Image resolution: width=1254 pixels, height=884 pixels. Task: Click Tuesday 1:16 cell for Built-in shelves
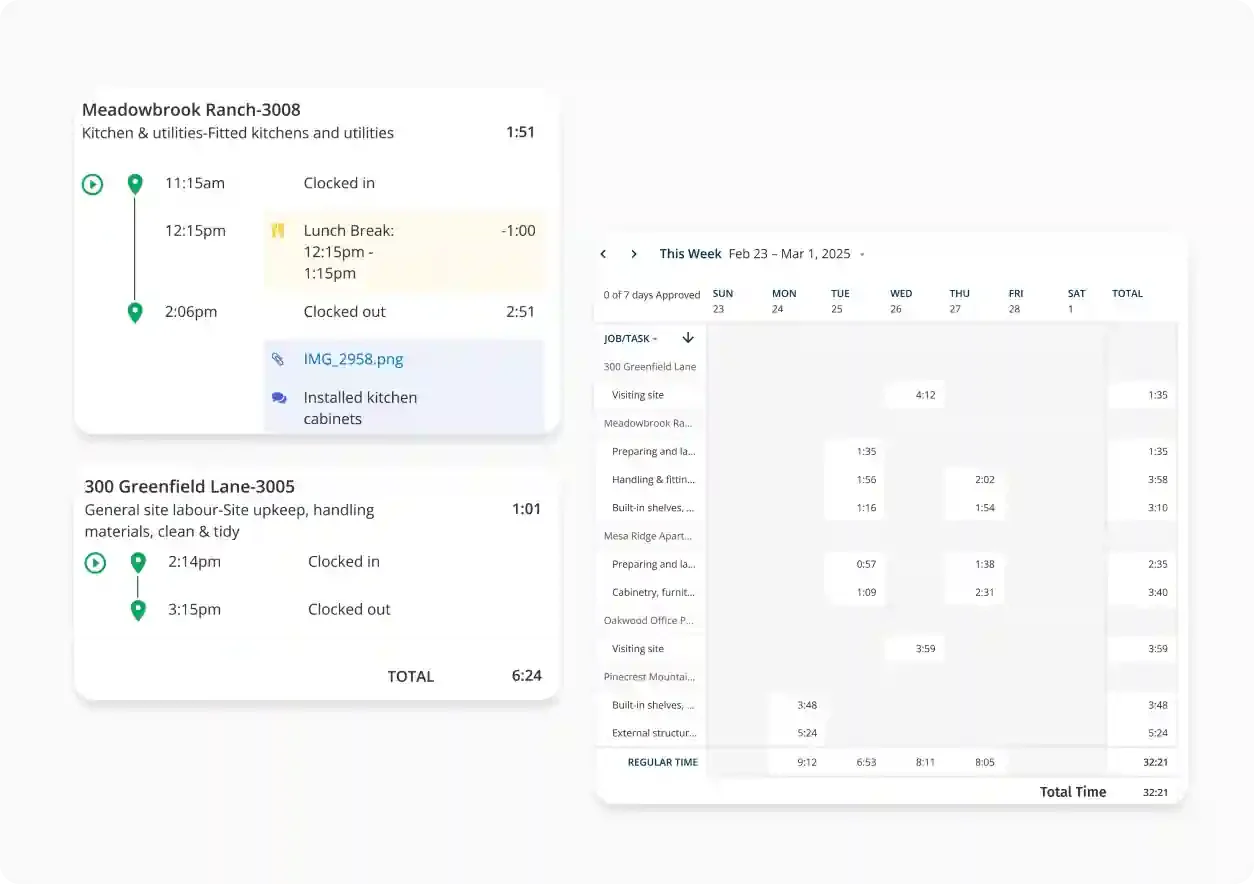coord(855,508)
